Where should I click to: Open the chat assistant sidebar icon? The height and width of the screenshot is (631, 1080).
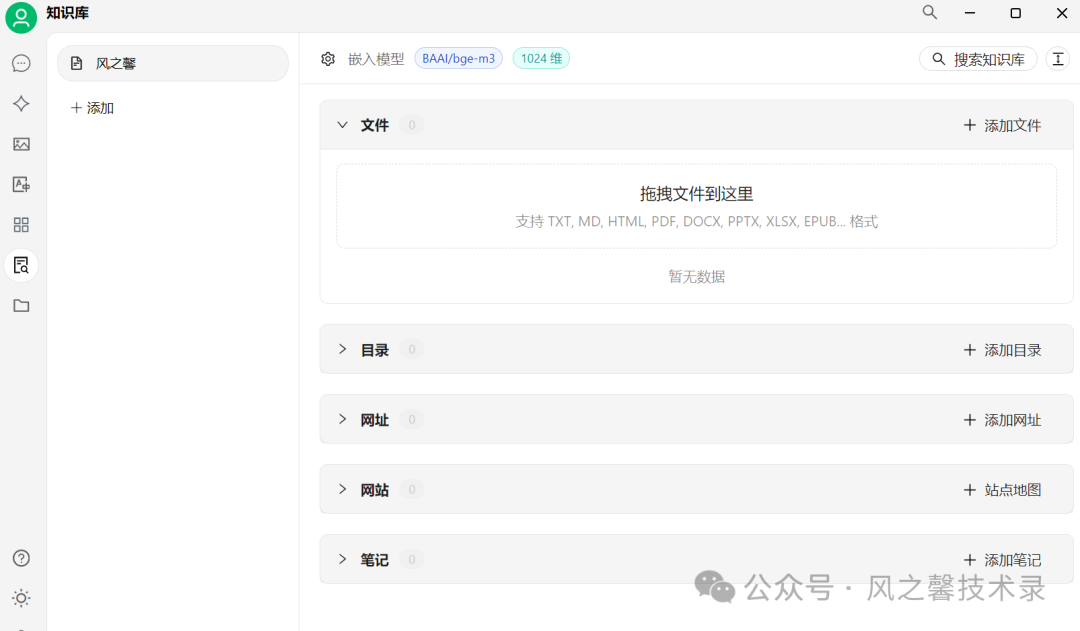[x=21, y=63]
